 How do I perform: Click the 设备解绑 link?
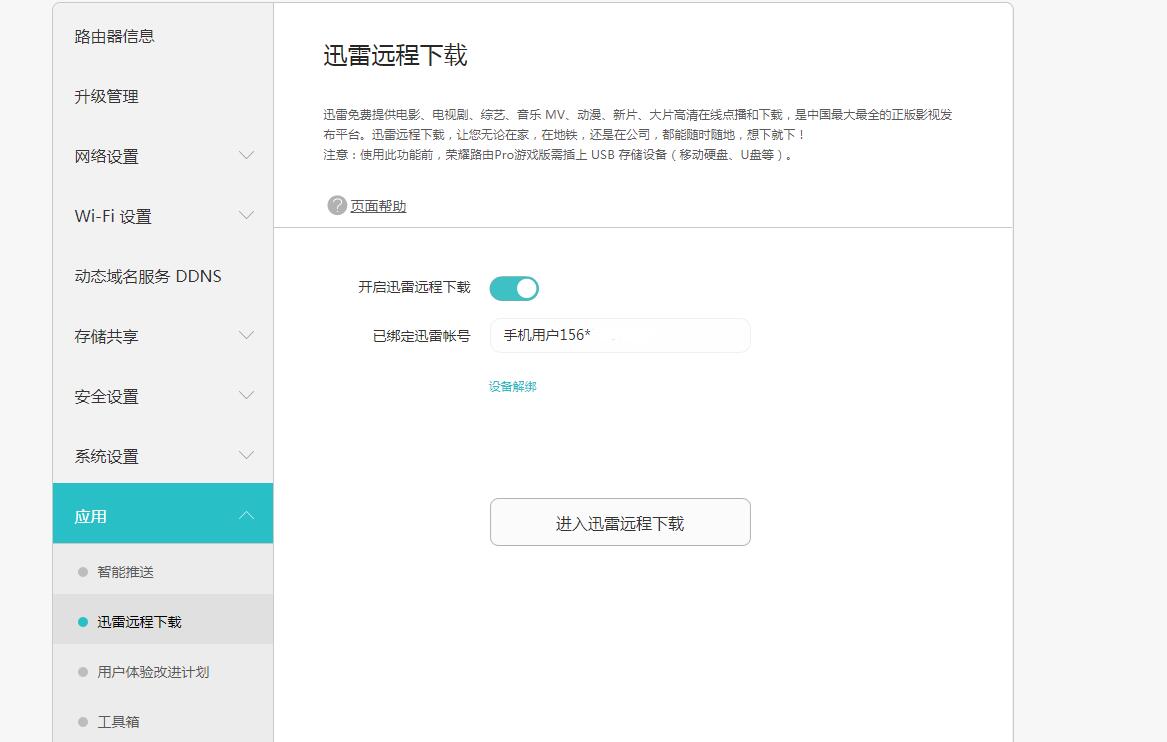[x=513, y=386]
